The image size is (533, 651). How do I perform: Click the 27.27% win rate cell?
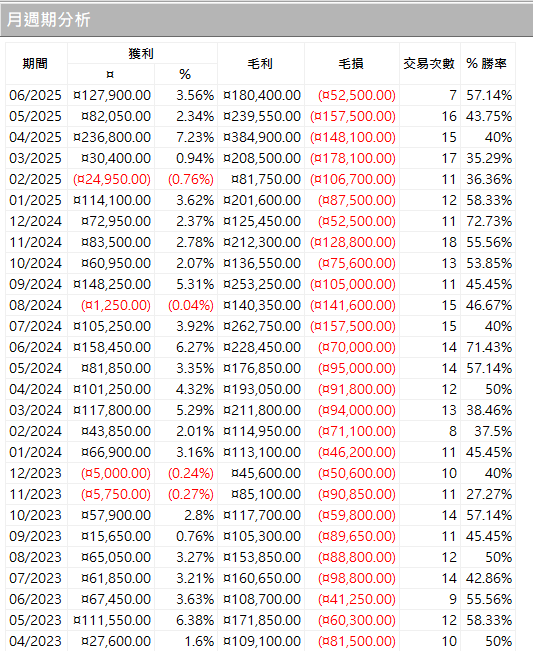tap(488, 494)
